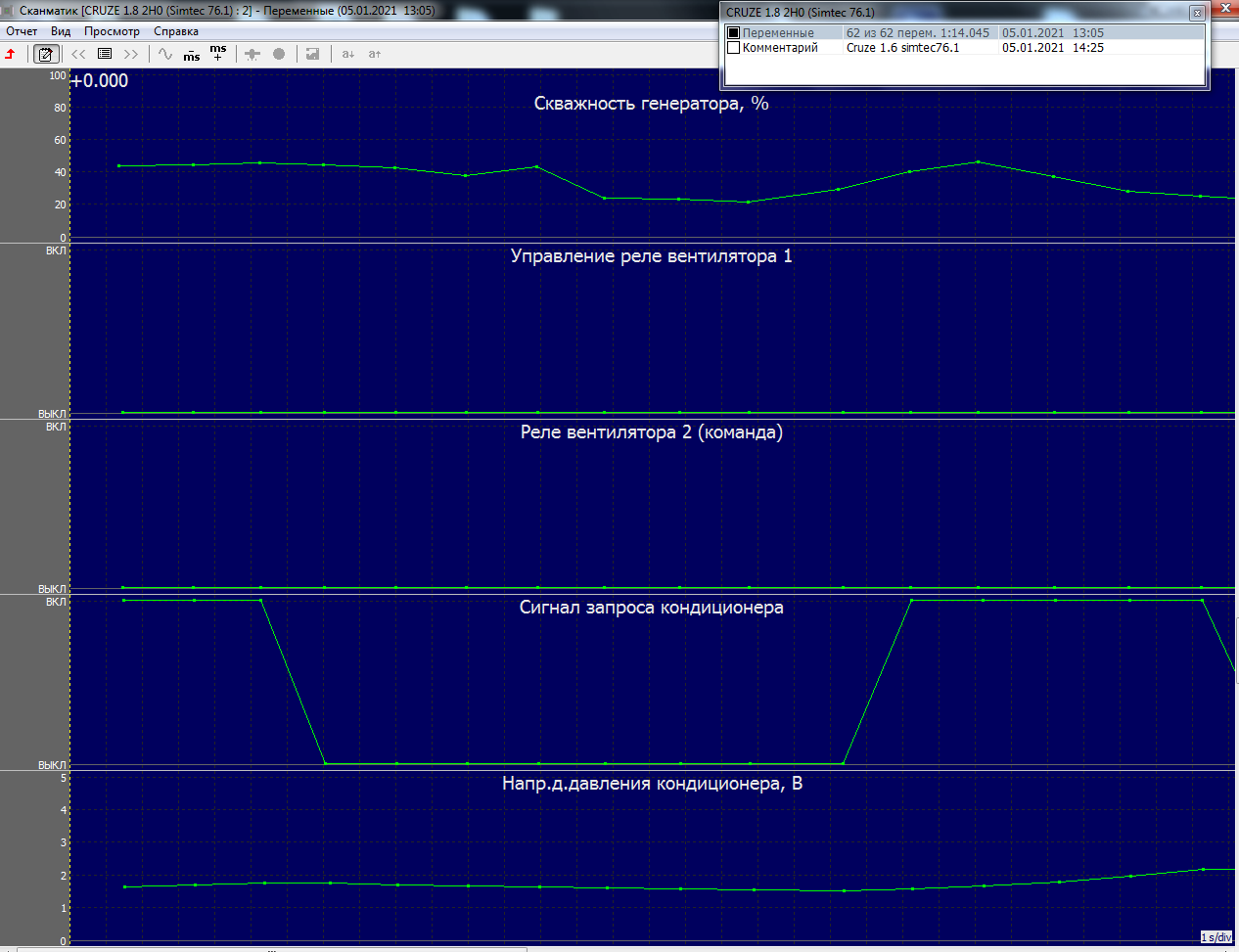Open the Отчет menu
This screenshot has width=1239, height=952.
click(x=22, y=31)
